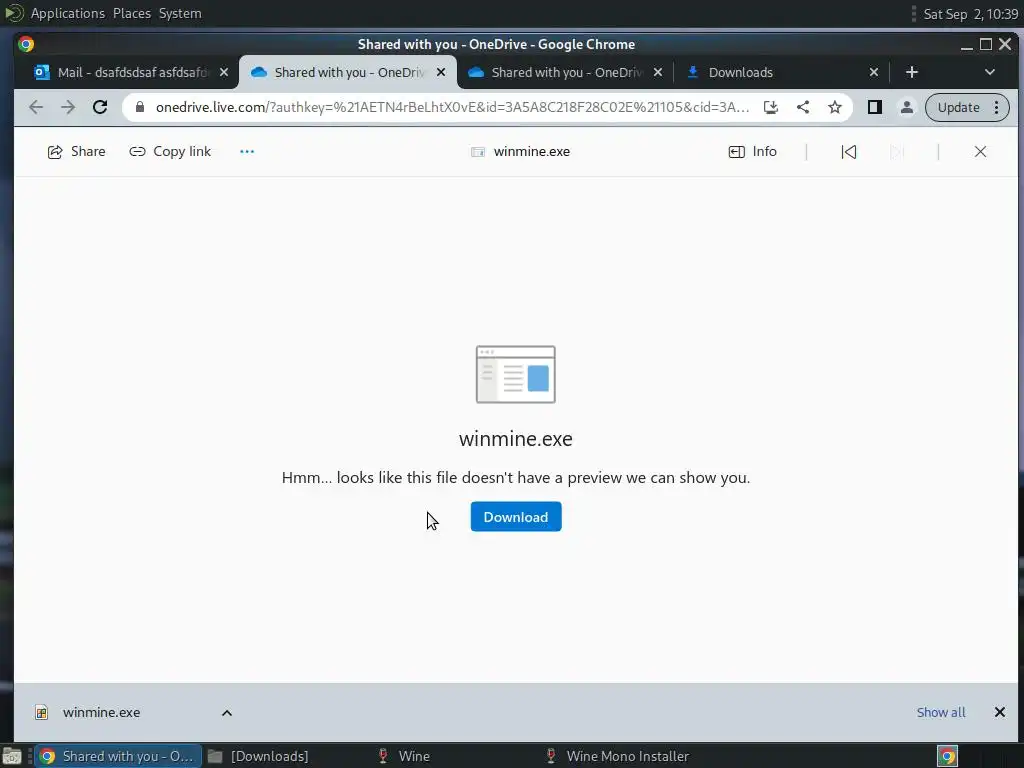Switch to the Wine taskbar item
The width and height of the screenshot is (1024, 768).
click(x=405, y=756)
